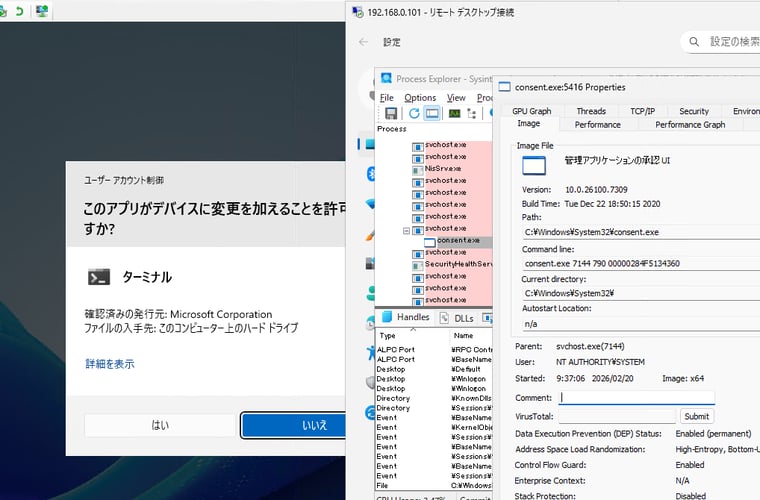This screenshot has height=500, width=760.
Task: Click the NisSrv.exe process icon
Action: pyautogui.click(x=417, y=170)
